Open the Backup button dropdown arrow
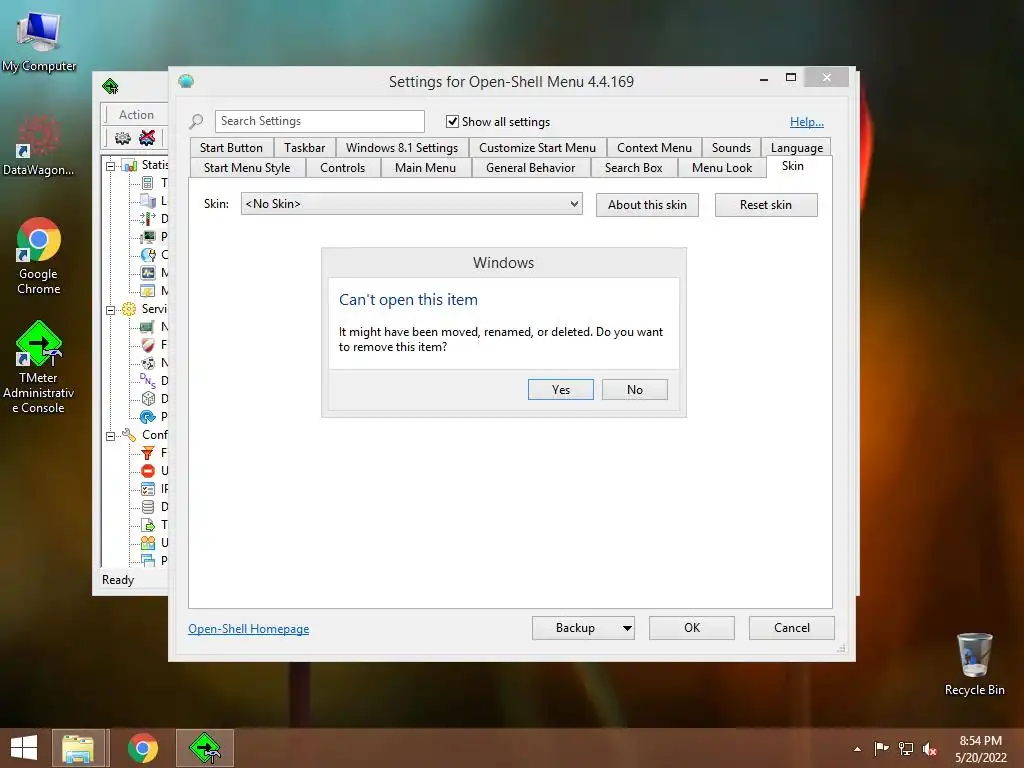The image size is (1024, 768). point(627,628)
